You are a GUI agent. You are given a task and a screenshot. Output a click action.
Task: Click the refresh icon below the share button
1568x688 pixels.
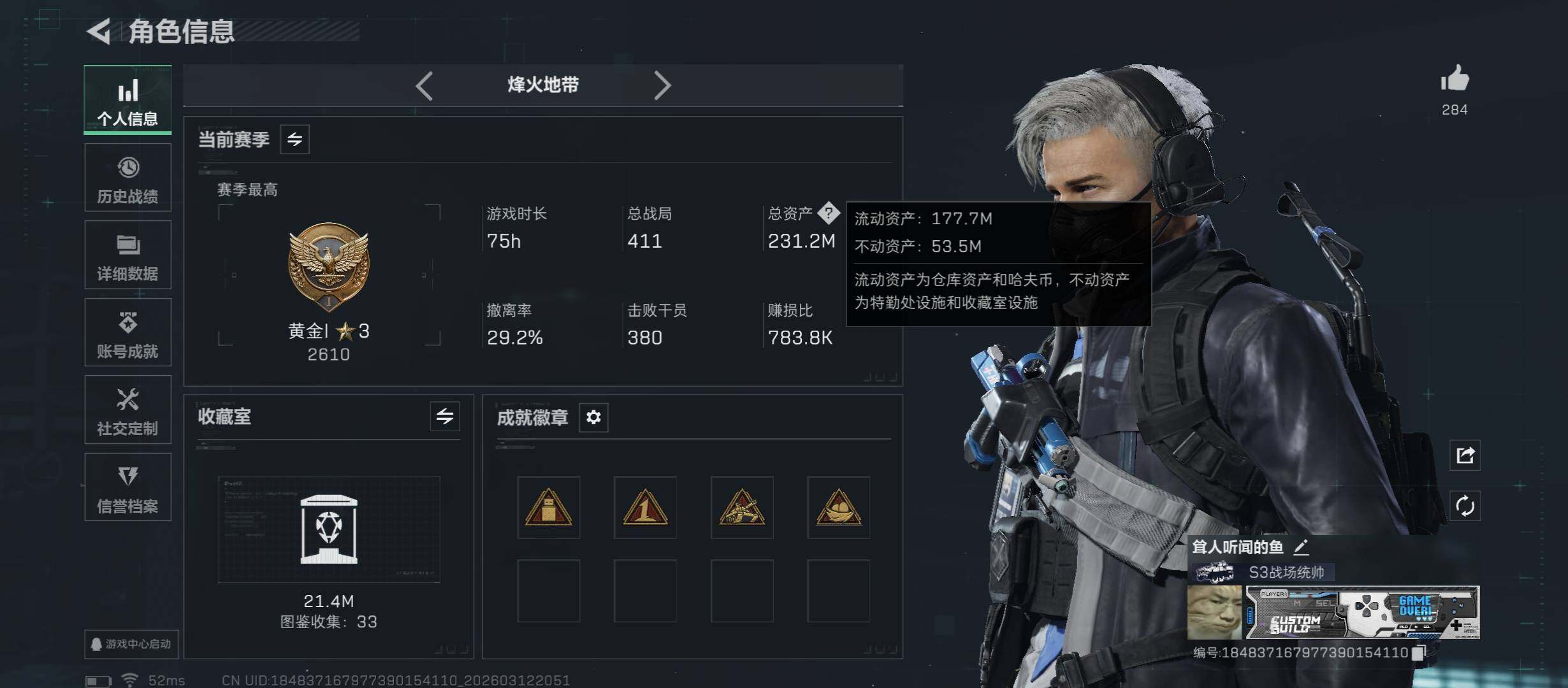pyautogui.click(x=1465, y=506)
